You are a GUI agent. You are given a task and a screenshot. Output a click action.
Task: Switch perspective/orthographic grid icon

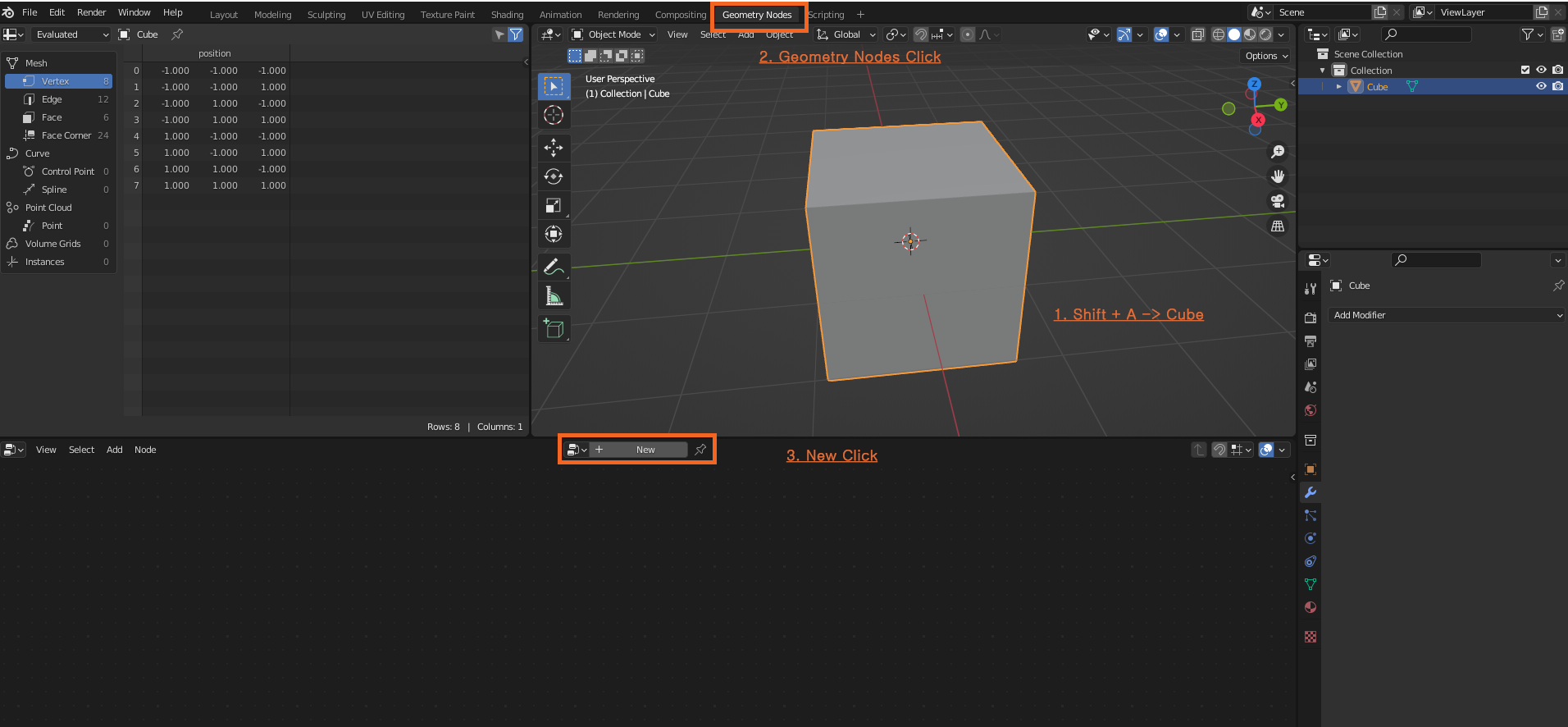point(1278,226)
